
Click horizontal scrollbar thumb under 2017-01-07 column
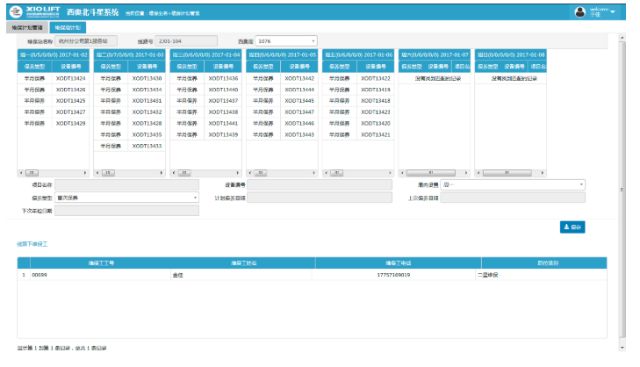(431, 173)
